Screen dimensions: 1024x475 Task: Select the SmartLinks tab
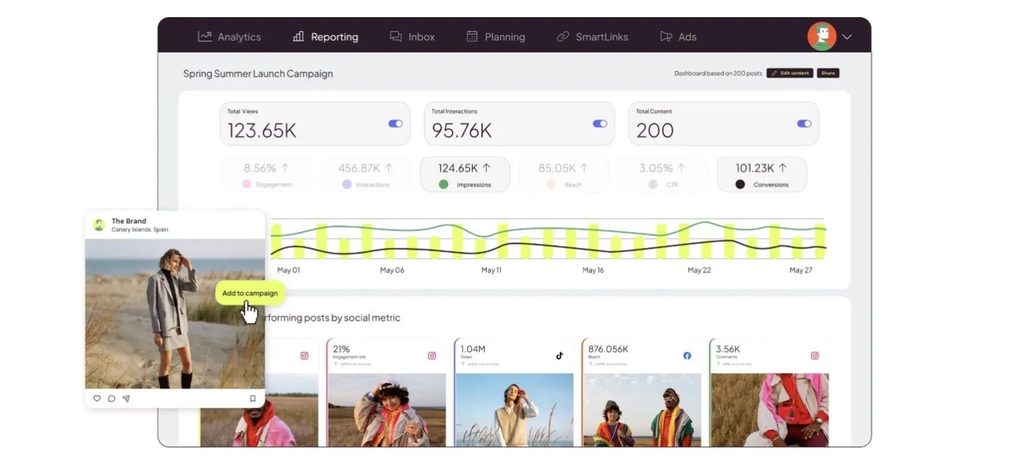[x=592, y=37]
